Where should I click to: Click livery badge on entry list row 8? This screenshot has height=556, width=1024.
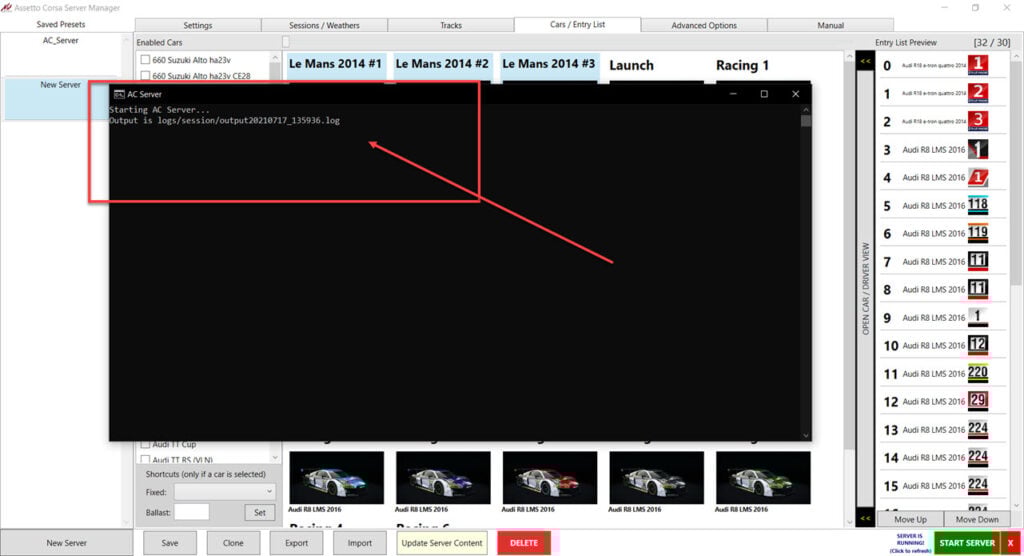[x=978, y=289]
